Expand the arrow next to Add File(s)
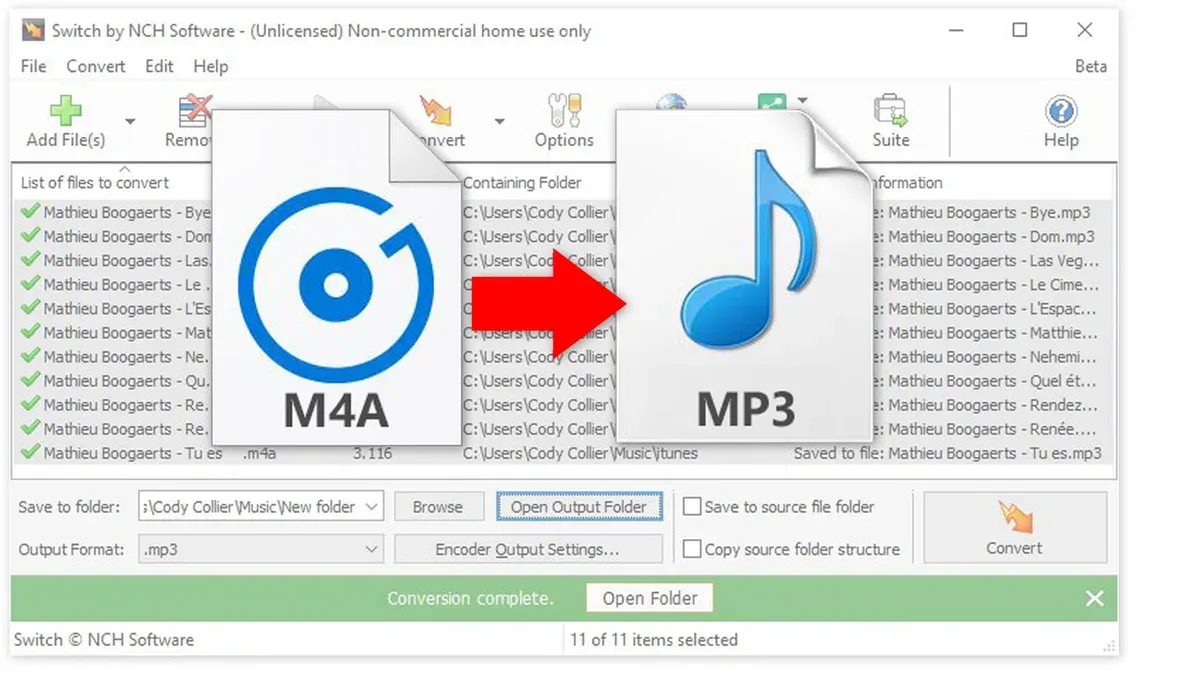Image resolution: width=1200 pixels, height=675 pixels. pos(130,122)
